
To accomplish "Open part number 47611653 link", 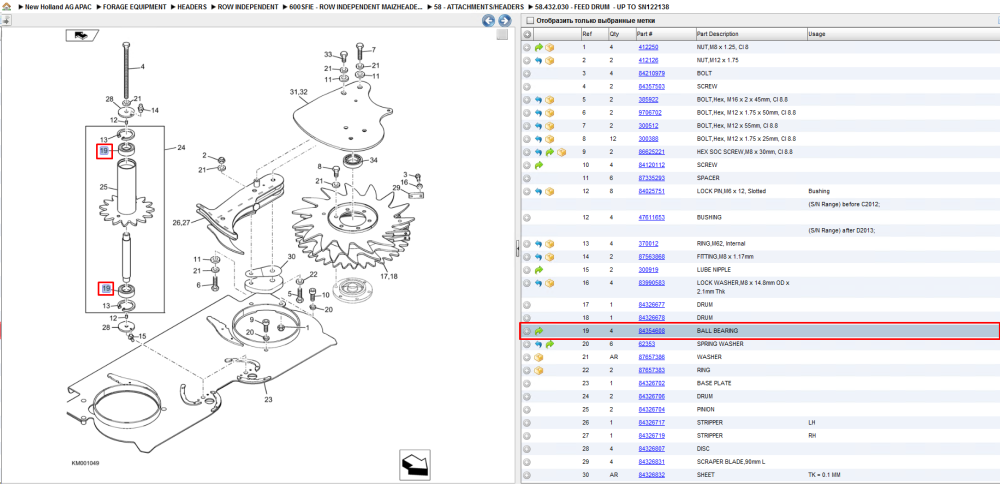I will pos(652,217).
